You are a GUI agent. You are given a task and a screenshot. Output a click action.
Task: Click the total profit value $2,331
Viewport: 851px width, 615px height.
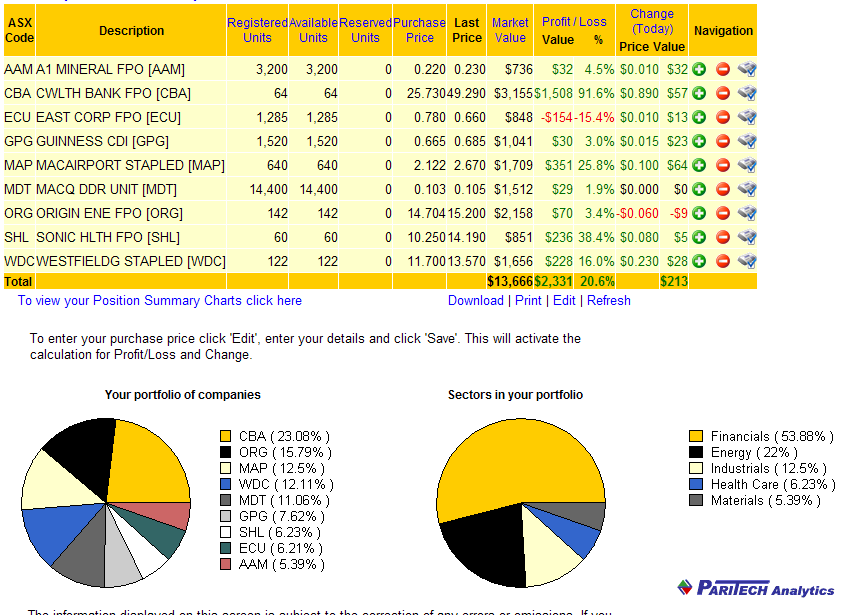click(553, 281)
